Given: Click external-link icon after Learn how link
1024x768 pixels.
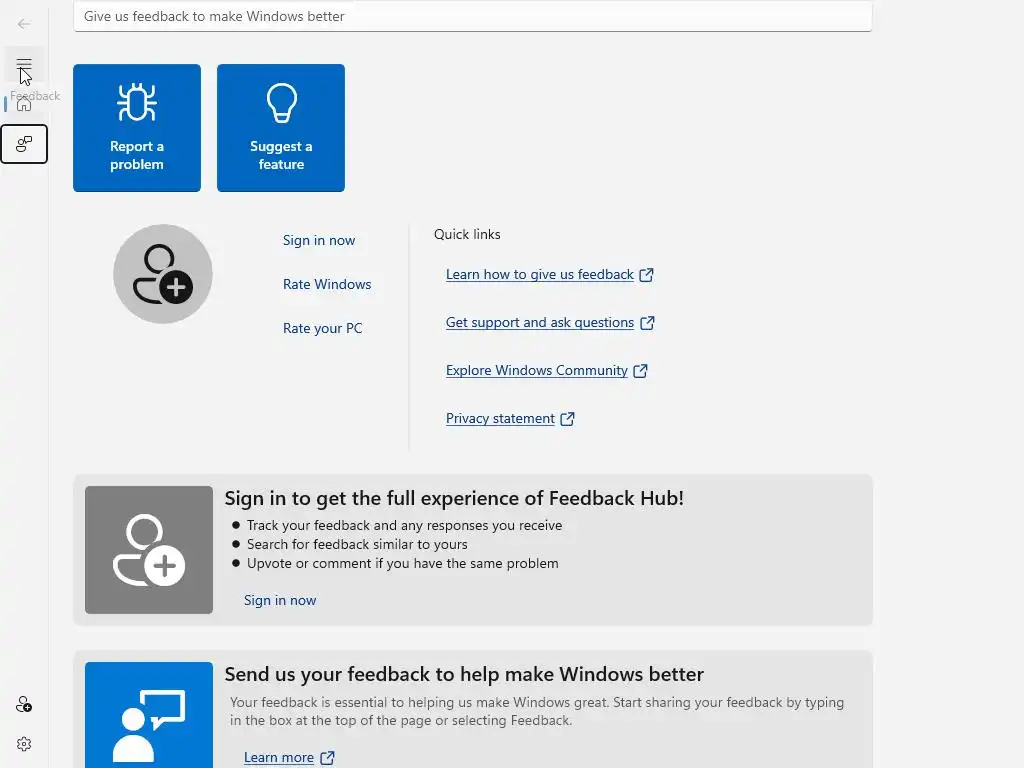Looking at the screenshot, I should click(x=647, y=275).
